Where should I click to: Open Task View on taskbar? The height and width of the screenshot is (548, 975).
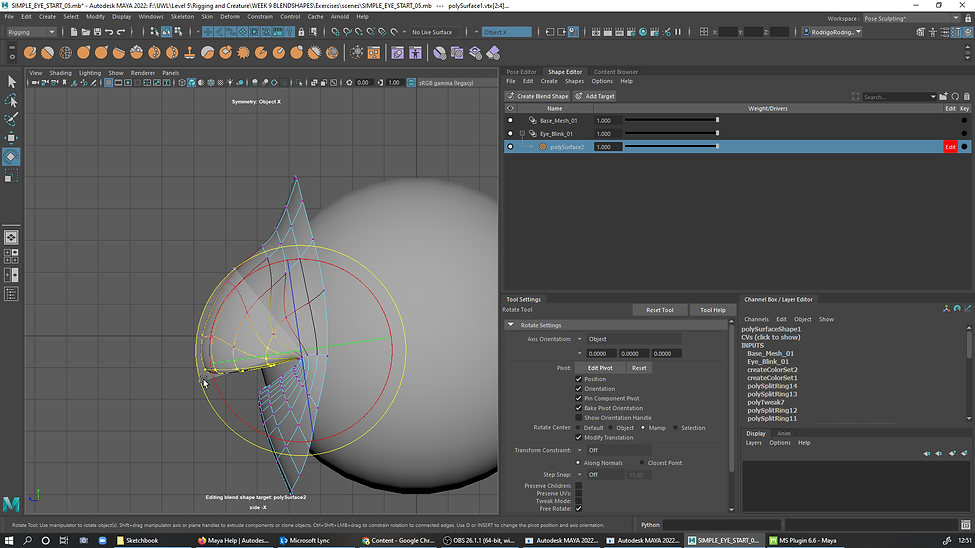(x=63, y=541)
